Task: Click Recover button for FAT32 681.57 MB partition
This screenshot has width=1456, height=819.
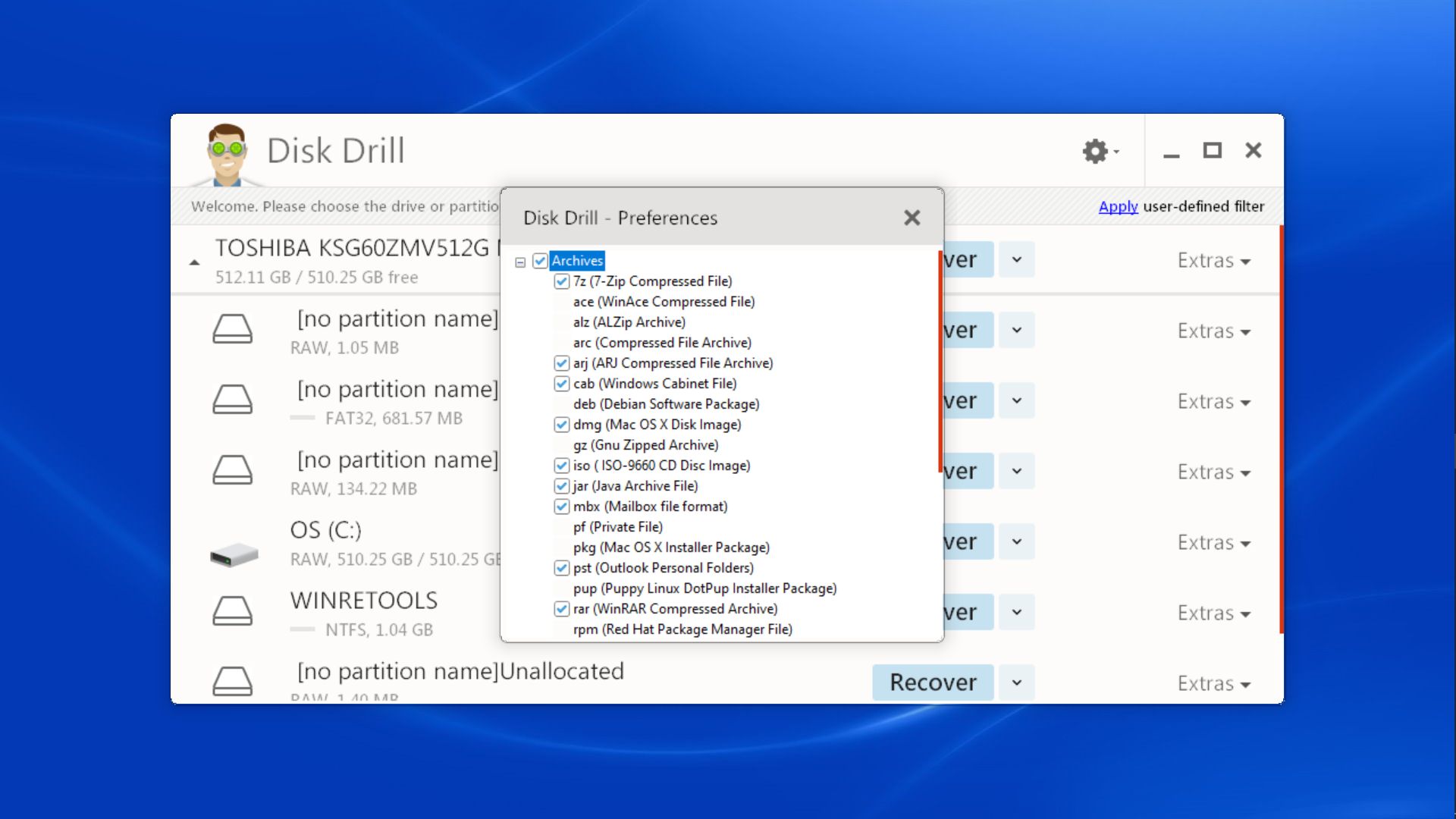Action: click(x=968, y=400)
